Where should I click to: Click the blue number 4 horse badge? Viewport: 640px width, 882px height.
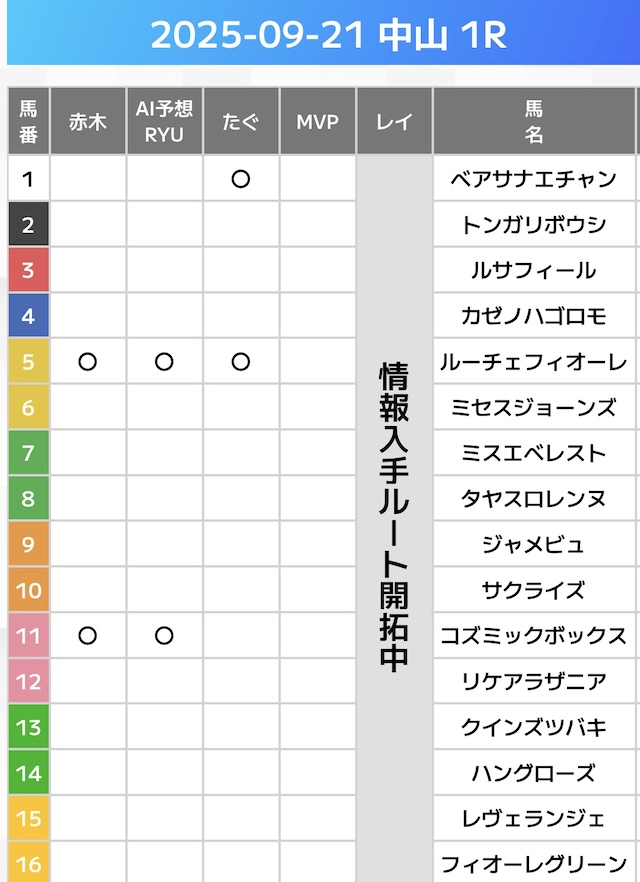coord(28,316)
